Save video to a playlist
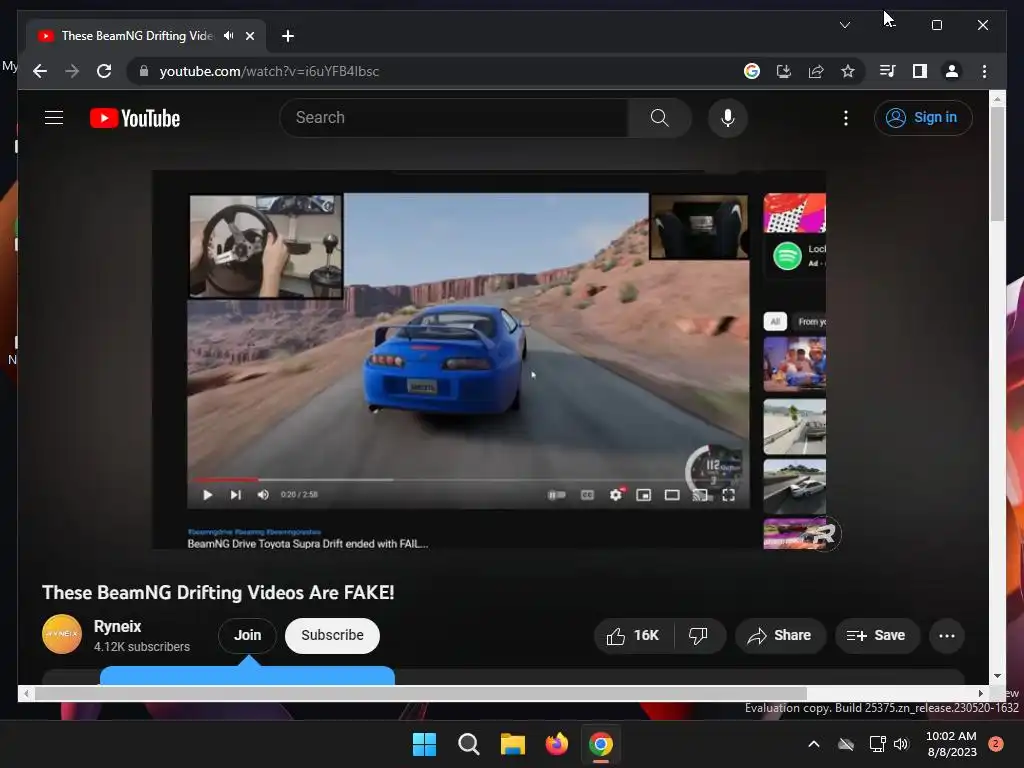1024x768 pixels. 877,635
